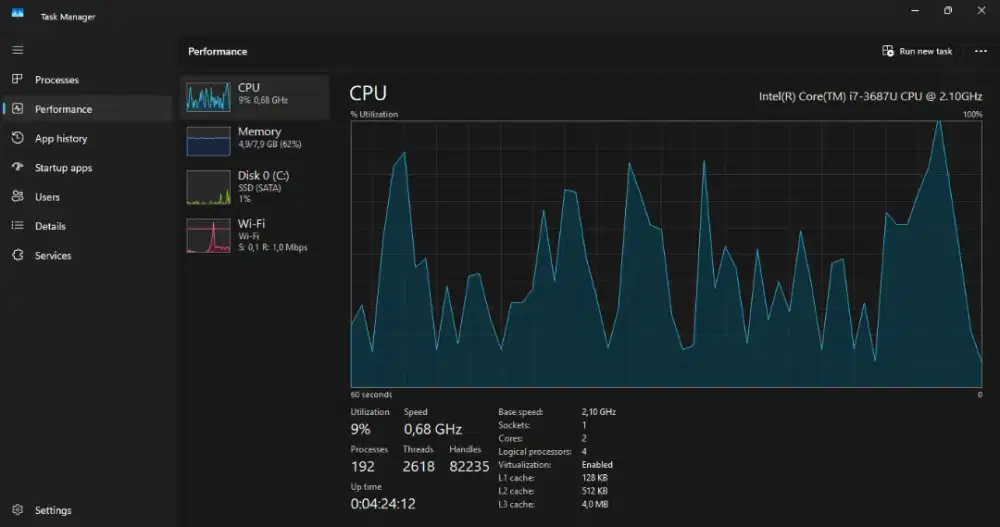The height and width of the screenshot is (527, 1000).
Task: Open the three-dot more options menu
Action: pos(980,51)
